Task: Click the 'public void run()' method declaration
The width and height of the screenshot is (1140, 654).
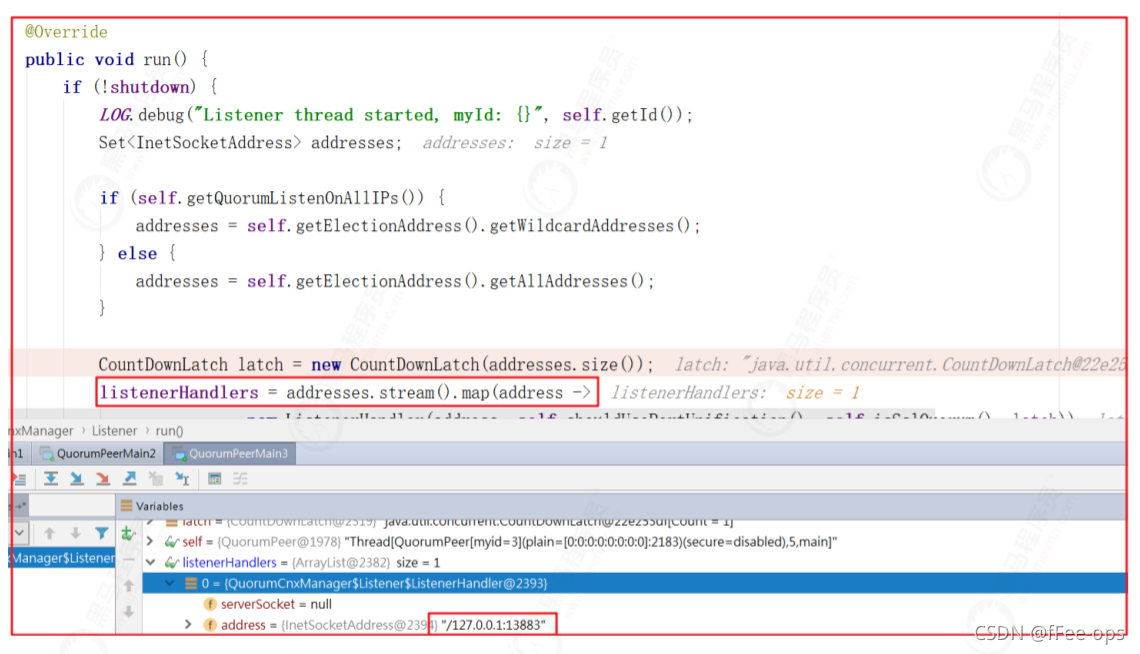Action: [117, 60]
